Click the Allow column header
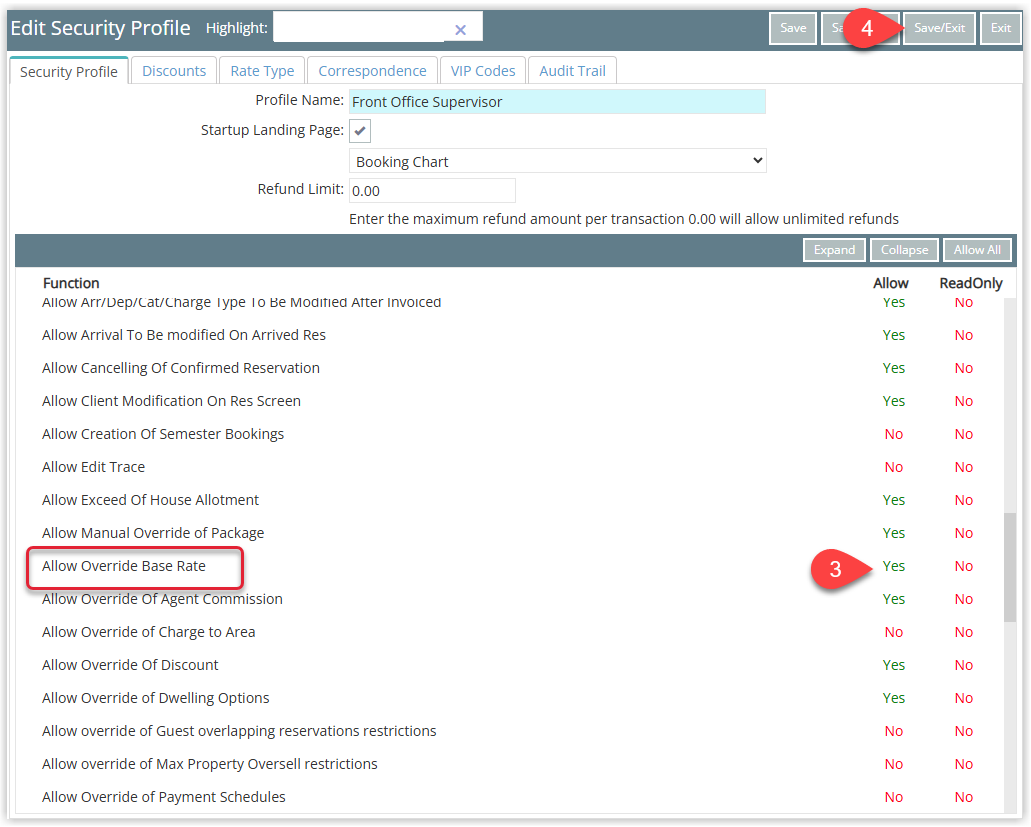The width and height of the screenshot is (1031, 827). [891, 283]
